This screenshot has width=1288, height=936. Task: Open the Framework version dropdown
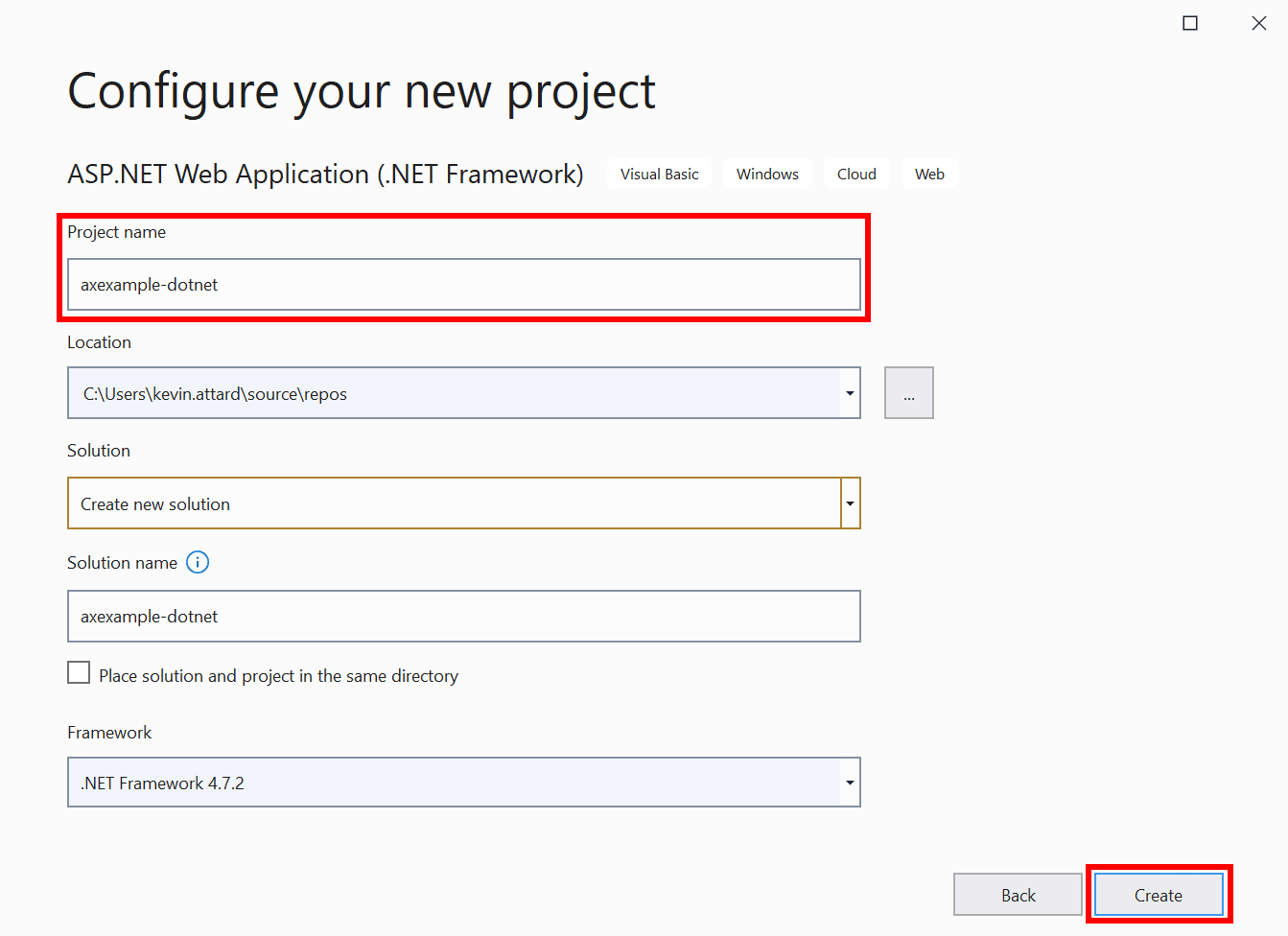(850, 782)
